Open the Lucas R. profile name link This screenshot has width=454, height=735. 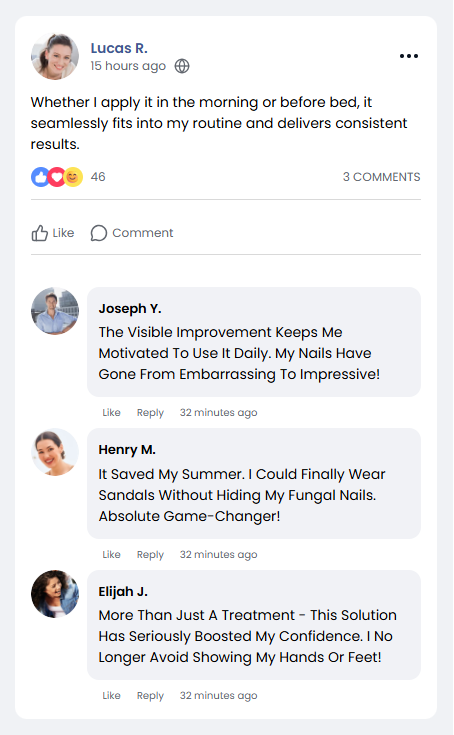pyautogui.click(x=119, y=48)
